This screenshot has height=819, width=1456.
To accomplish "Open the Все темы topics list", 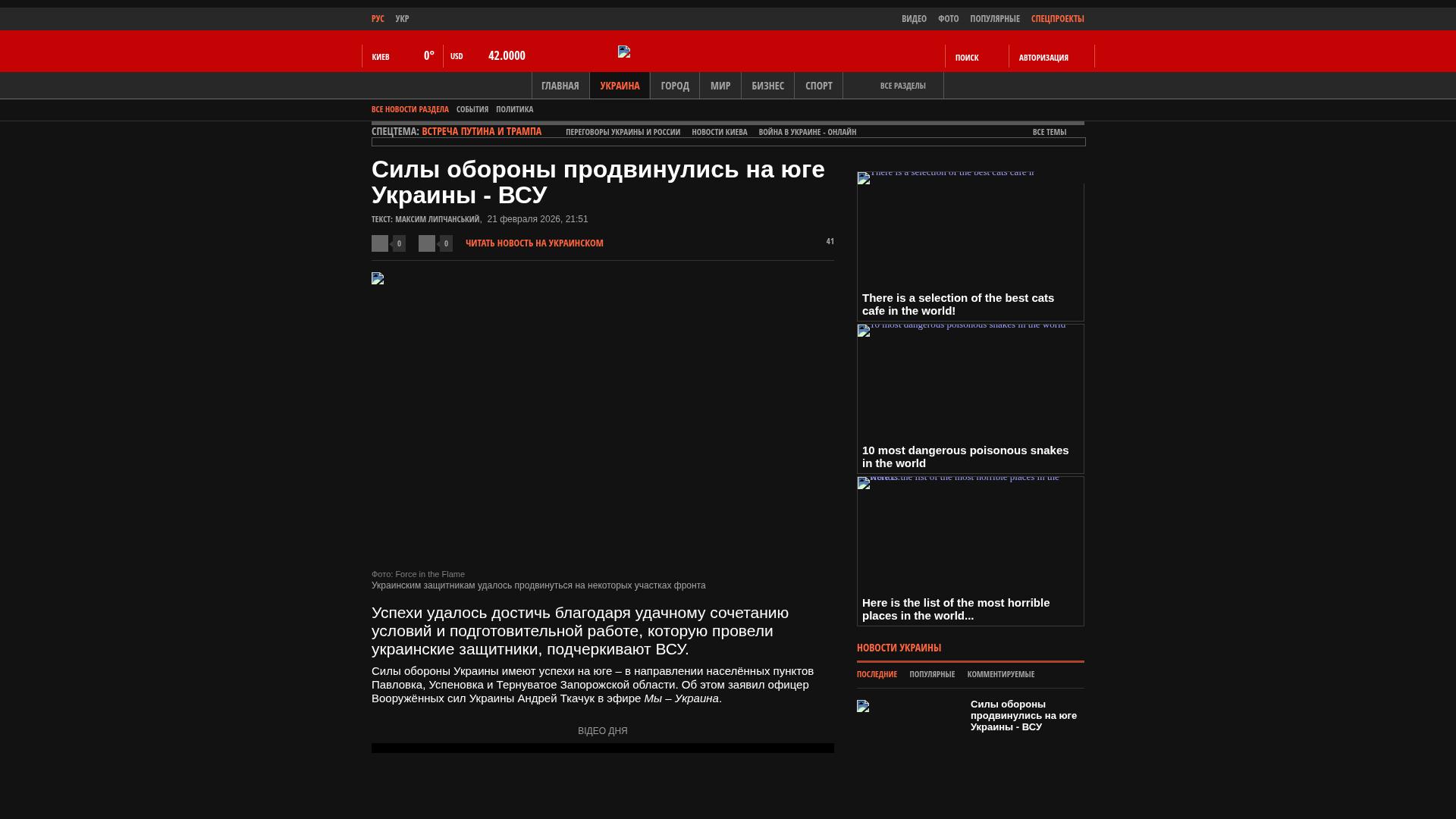I will tap(1049, 132).
